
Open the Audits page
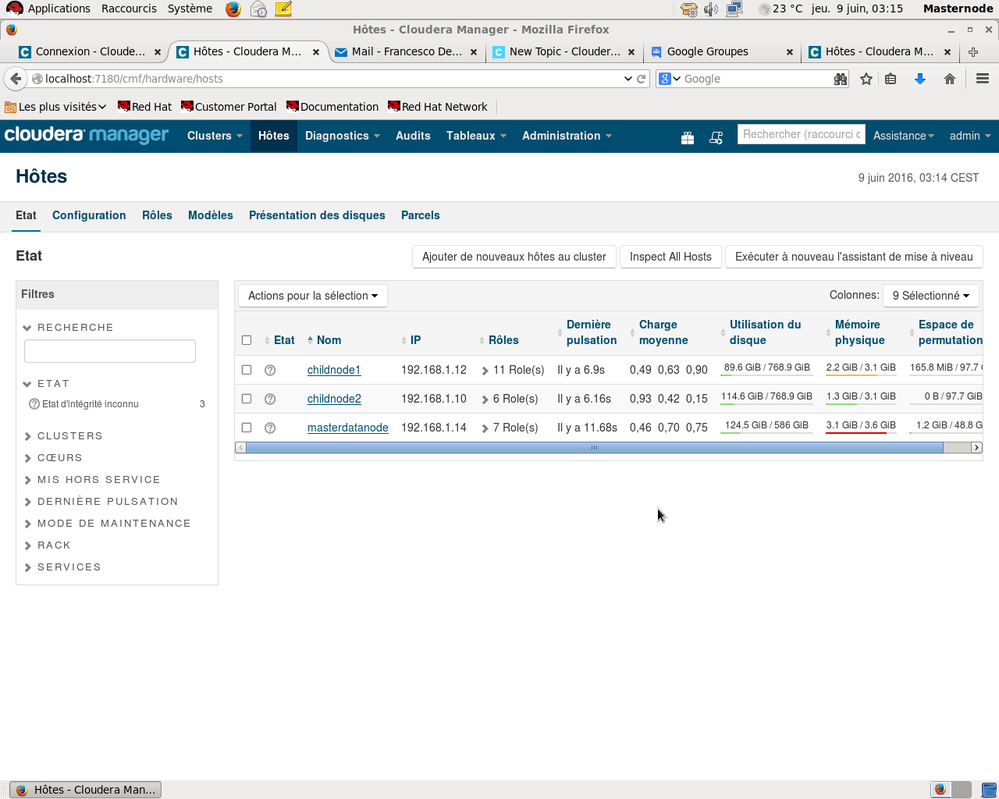pos(413,136)
